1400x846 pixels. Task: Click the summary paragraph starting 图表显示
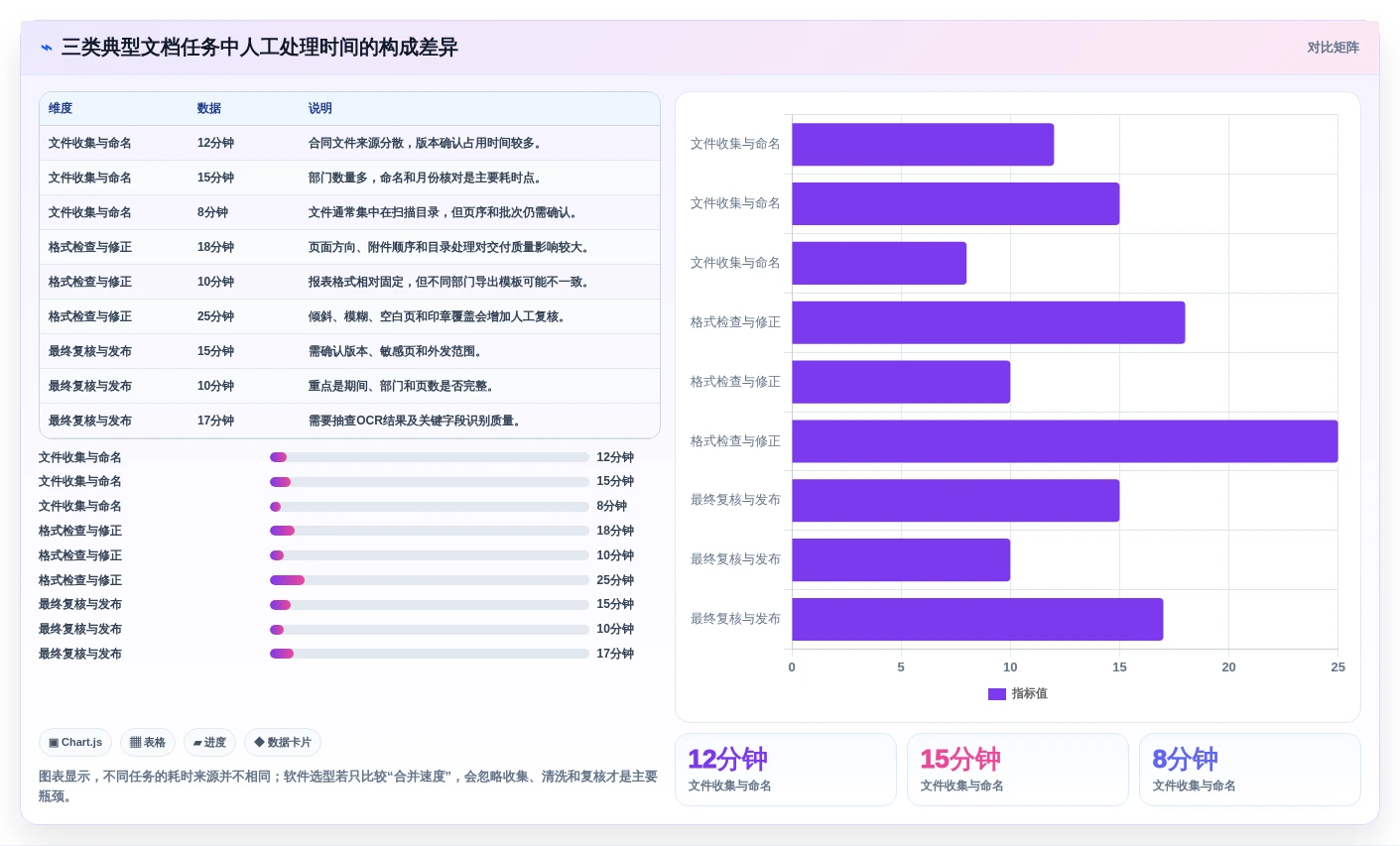coord(348,786)
